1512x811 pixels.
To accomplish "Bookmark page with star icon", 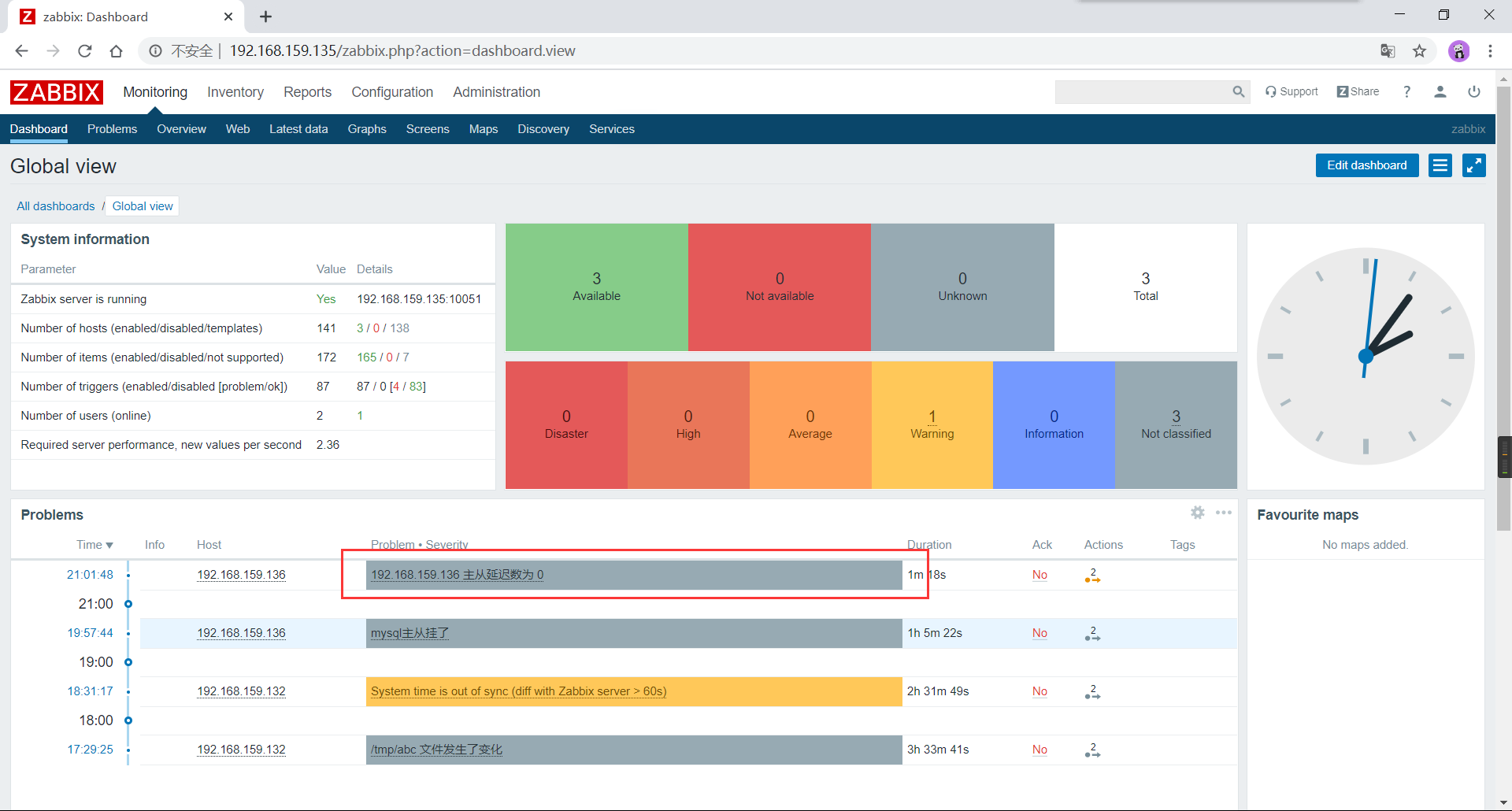I will click(x=1419, y=51).
